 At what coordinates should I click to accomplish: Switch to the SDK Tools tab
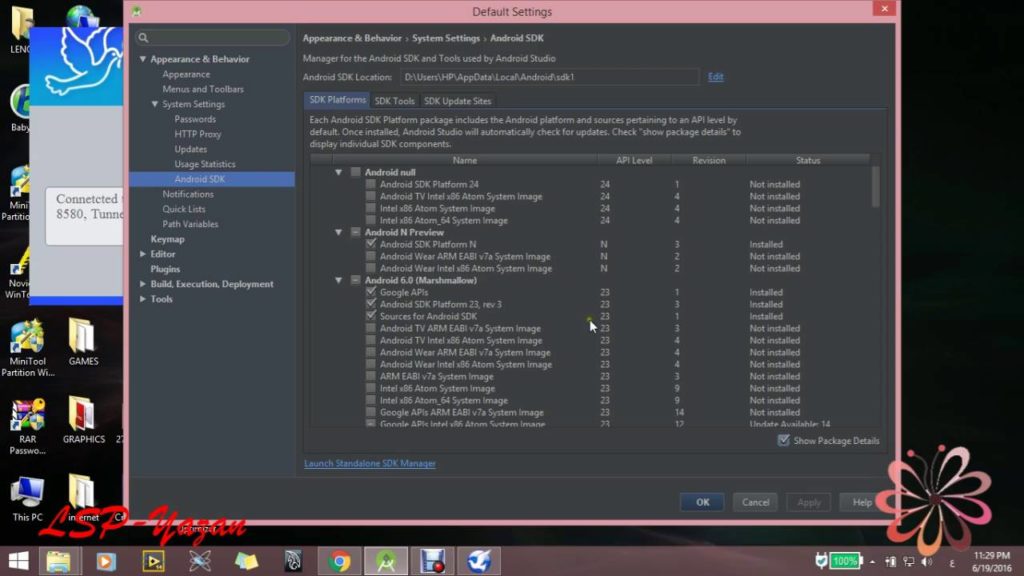[394, 101]
